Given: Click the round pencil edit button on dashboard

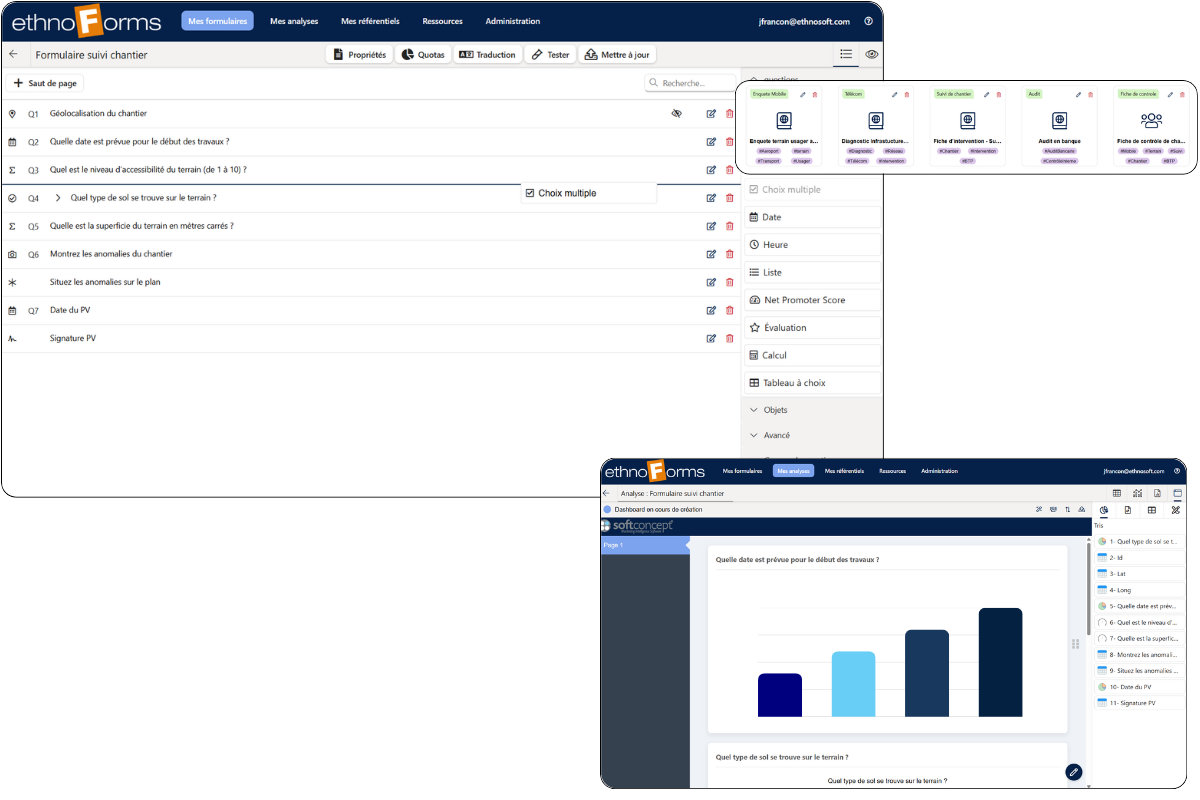Looking at the screenshot, I should pyautogui.click(x=1073, y=771).
